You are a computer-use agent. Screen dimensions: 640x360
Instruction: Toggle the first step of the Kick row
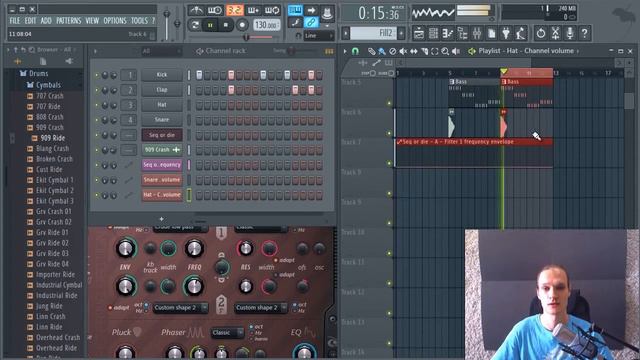(199, 75)
